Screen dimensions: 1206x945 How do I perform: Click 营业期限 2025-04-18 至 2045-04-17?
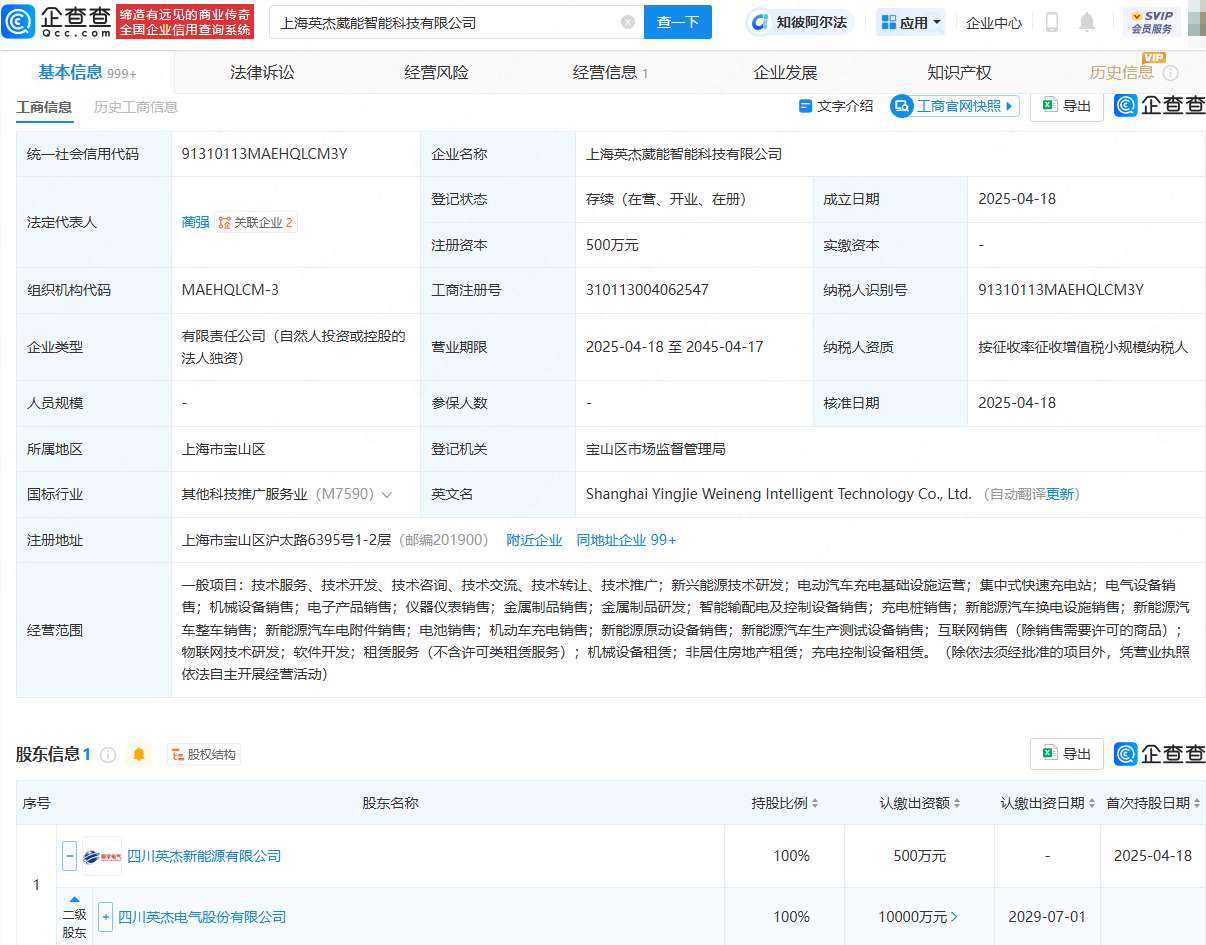[x=675, y=347]
